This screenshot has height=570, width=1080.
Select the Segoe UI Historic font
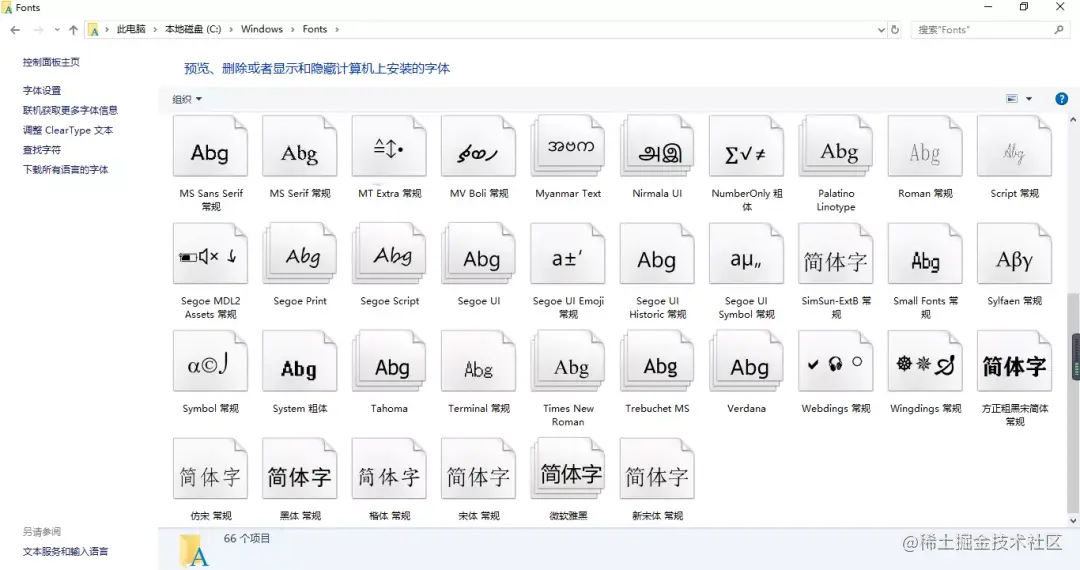657,253
